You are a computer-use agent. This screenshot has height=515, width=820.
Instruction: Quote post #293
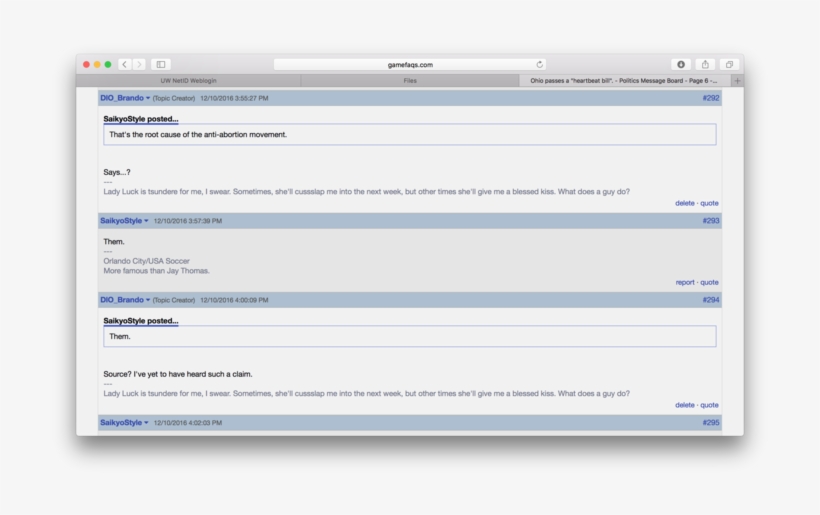[709, 282]
